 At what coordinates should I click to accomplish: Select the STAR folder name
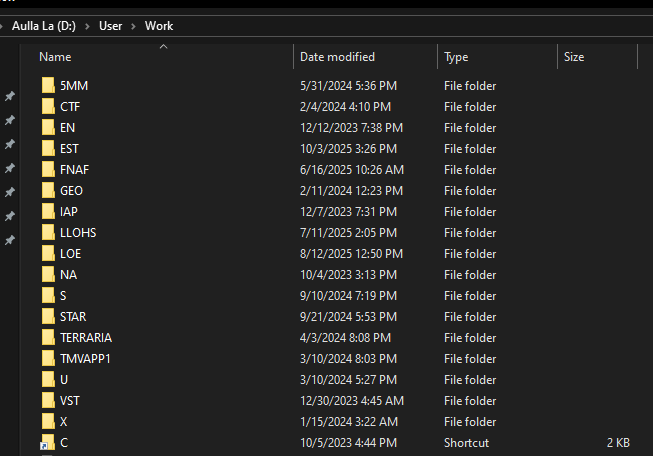pyautogui.click(x=73, y=316)
